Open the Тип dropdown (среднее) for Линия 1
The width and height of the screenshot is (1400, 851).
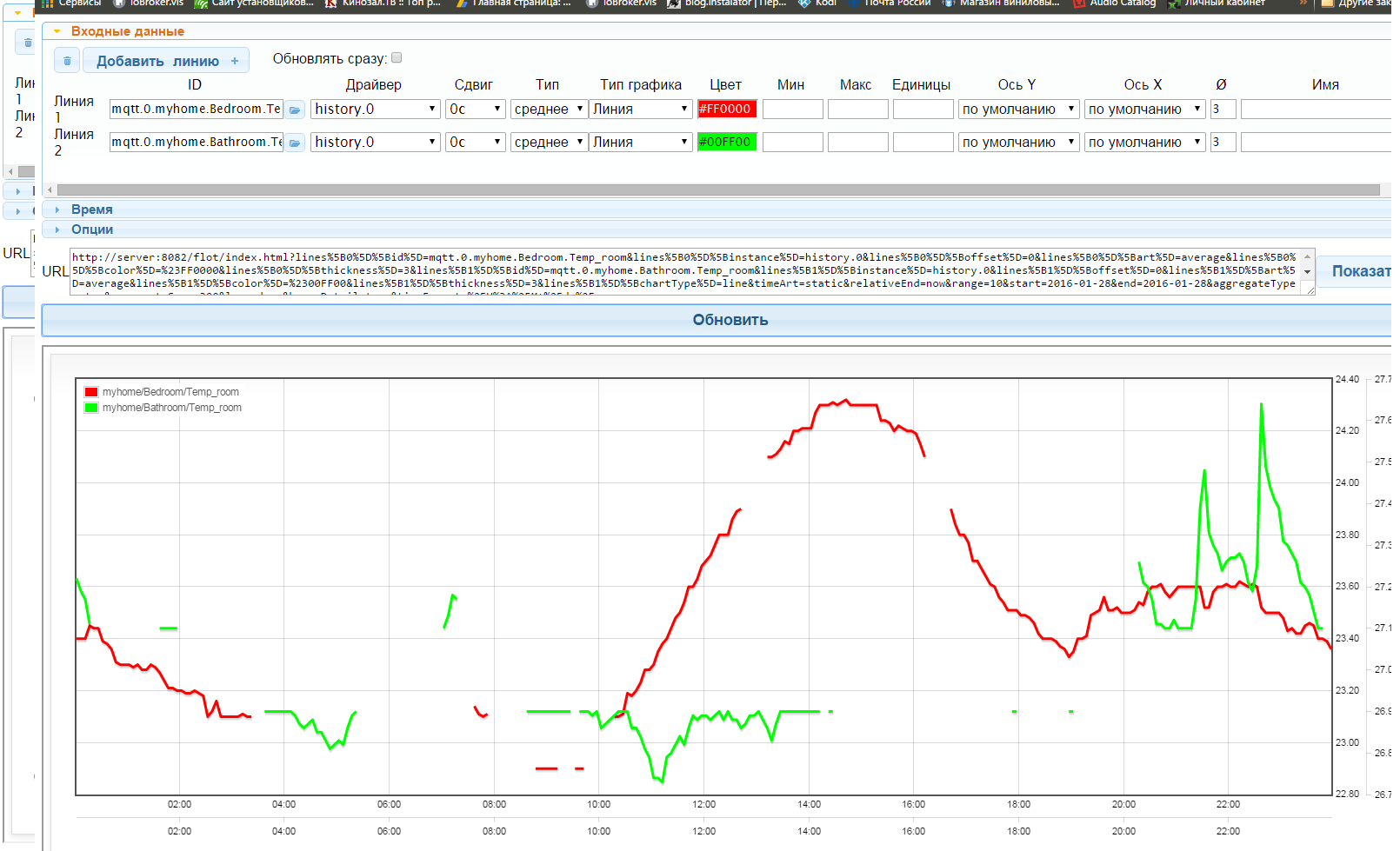[549, 110]
